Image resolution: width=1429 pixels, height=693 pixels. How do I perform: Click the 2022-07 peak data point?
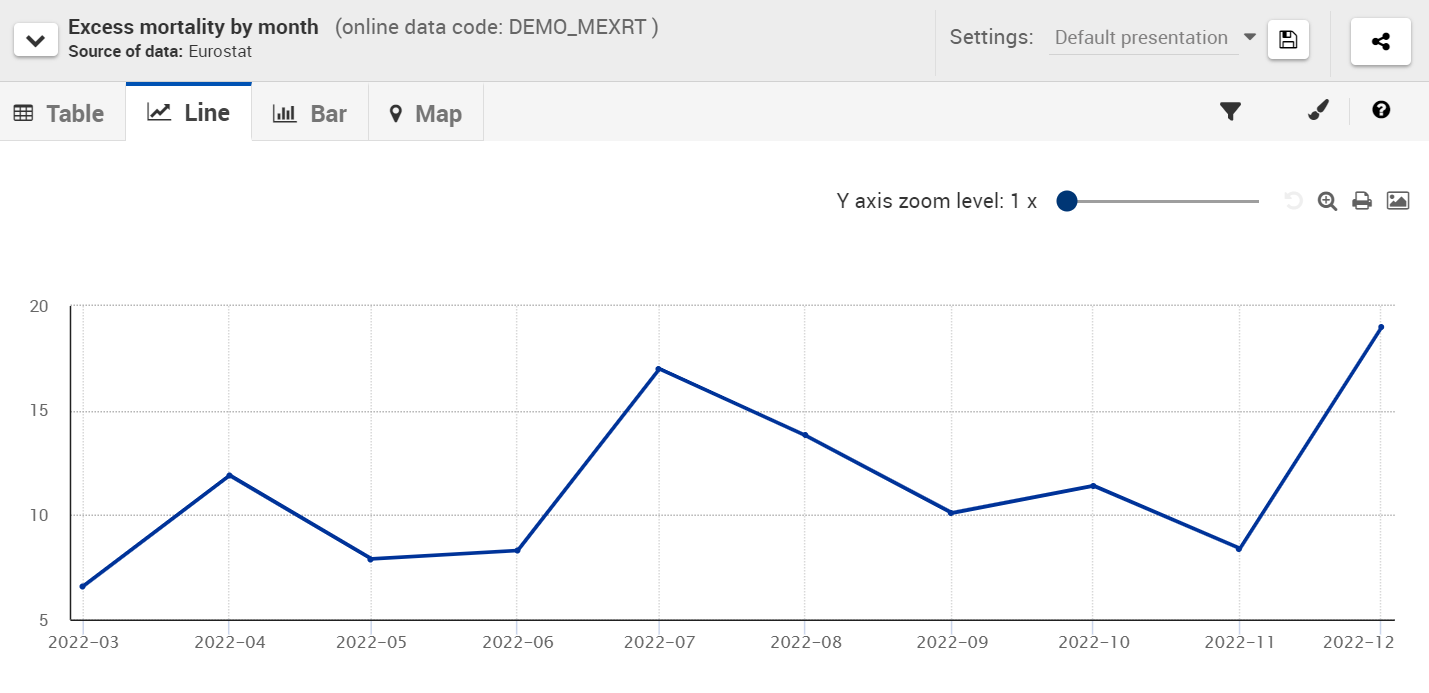658,369
